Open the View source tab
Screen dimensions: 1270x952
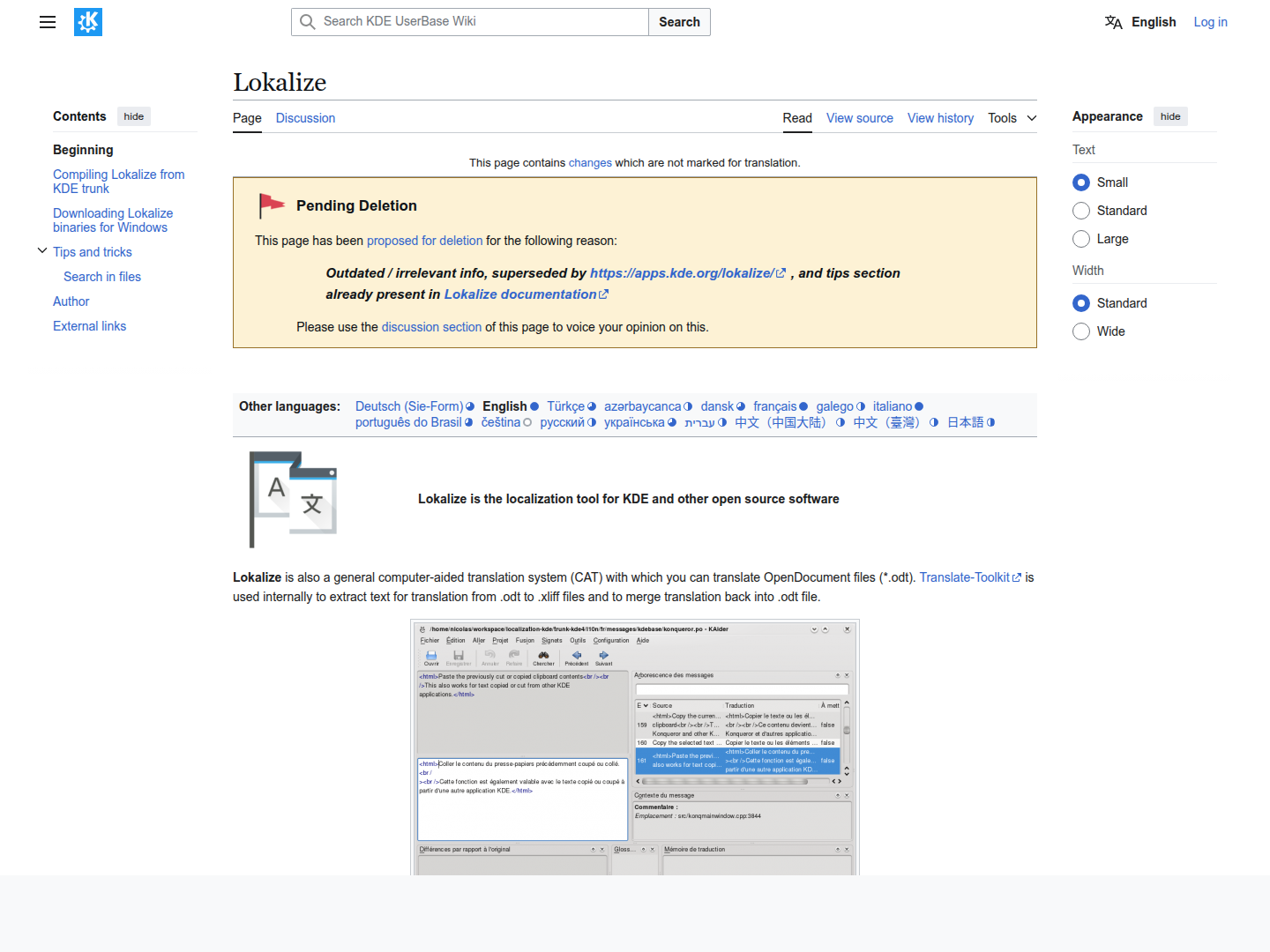tap(860, 118)
